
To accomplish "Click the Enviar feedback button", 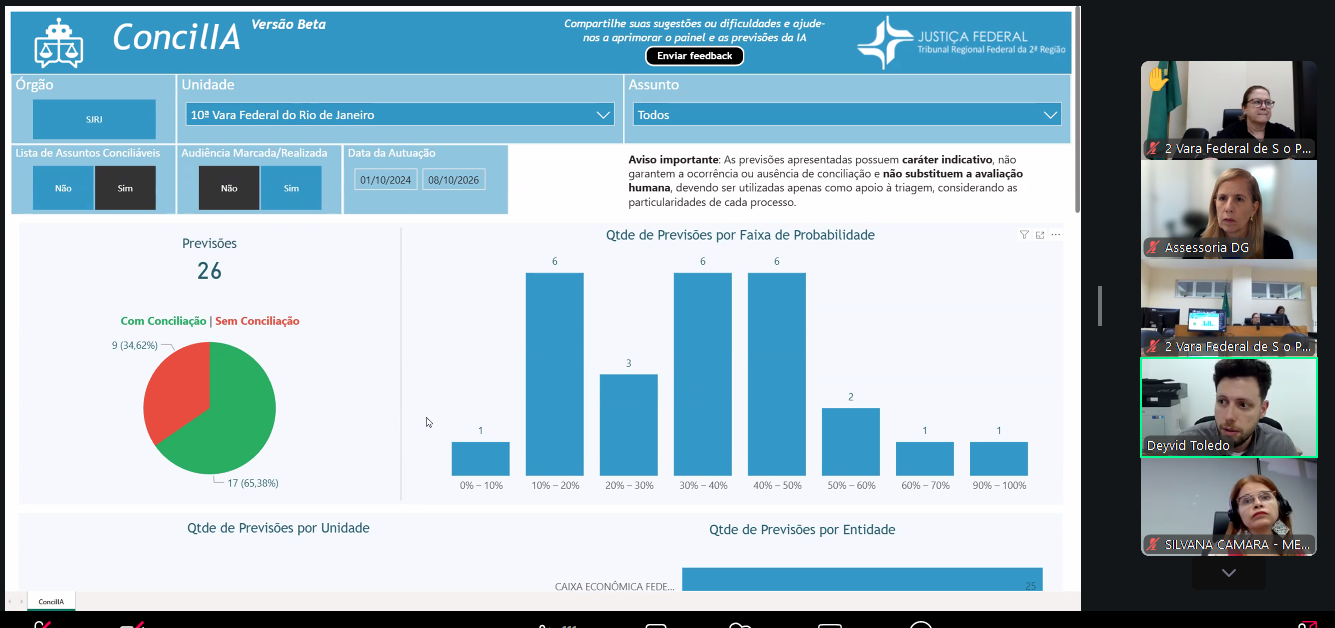I will (x=695, y=56).
